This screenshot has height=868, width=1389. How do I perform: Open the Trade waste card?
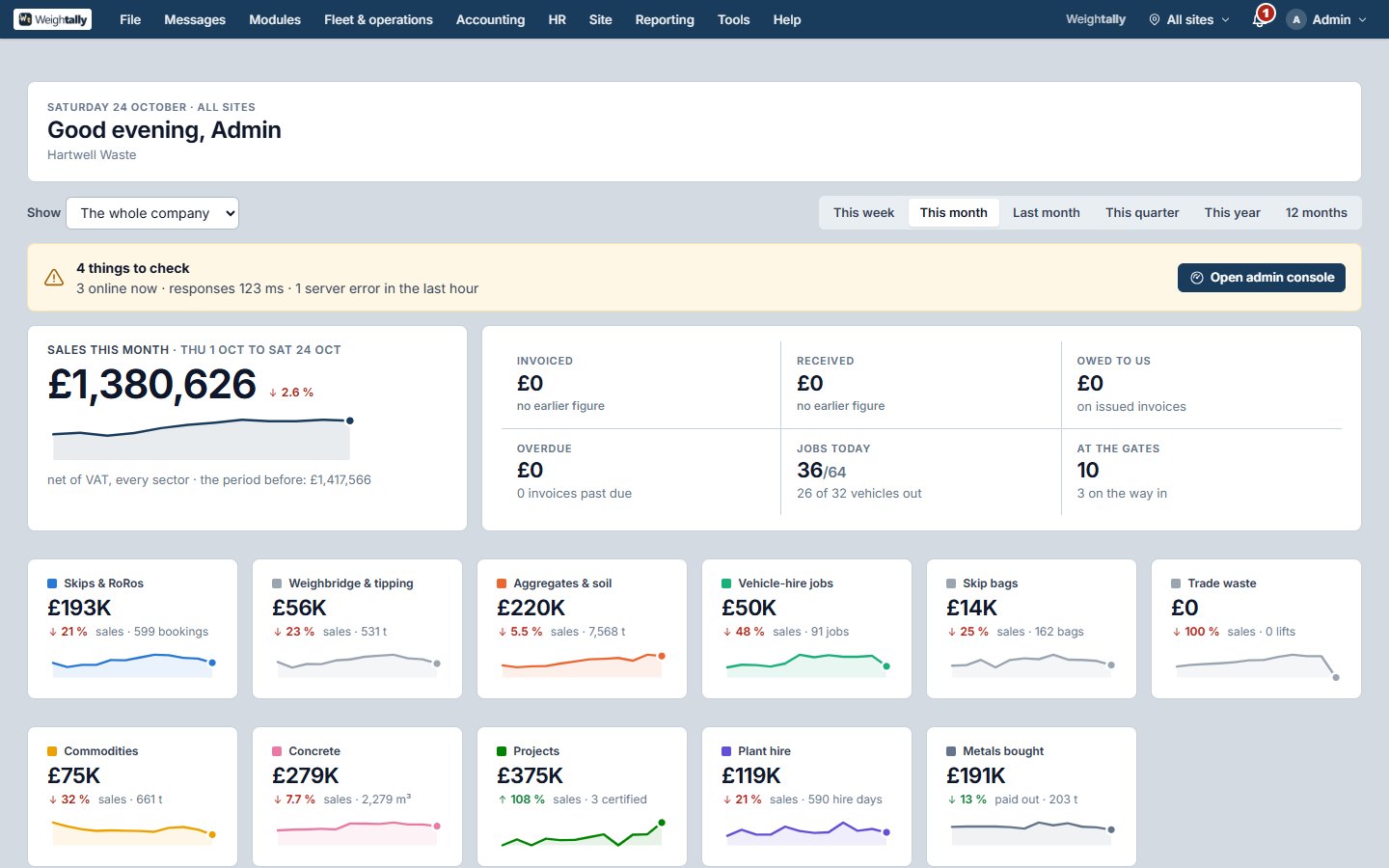click(1257, 629)
